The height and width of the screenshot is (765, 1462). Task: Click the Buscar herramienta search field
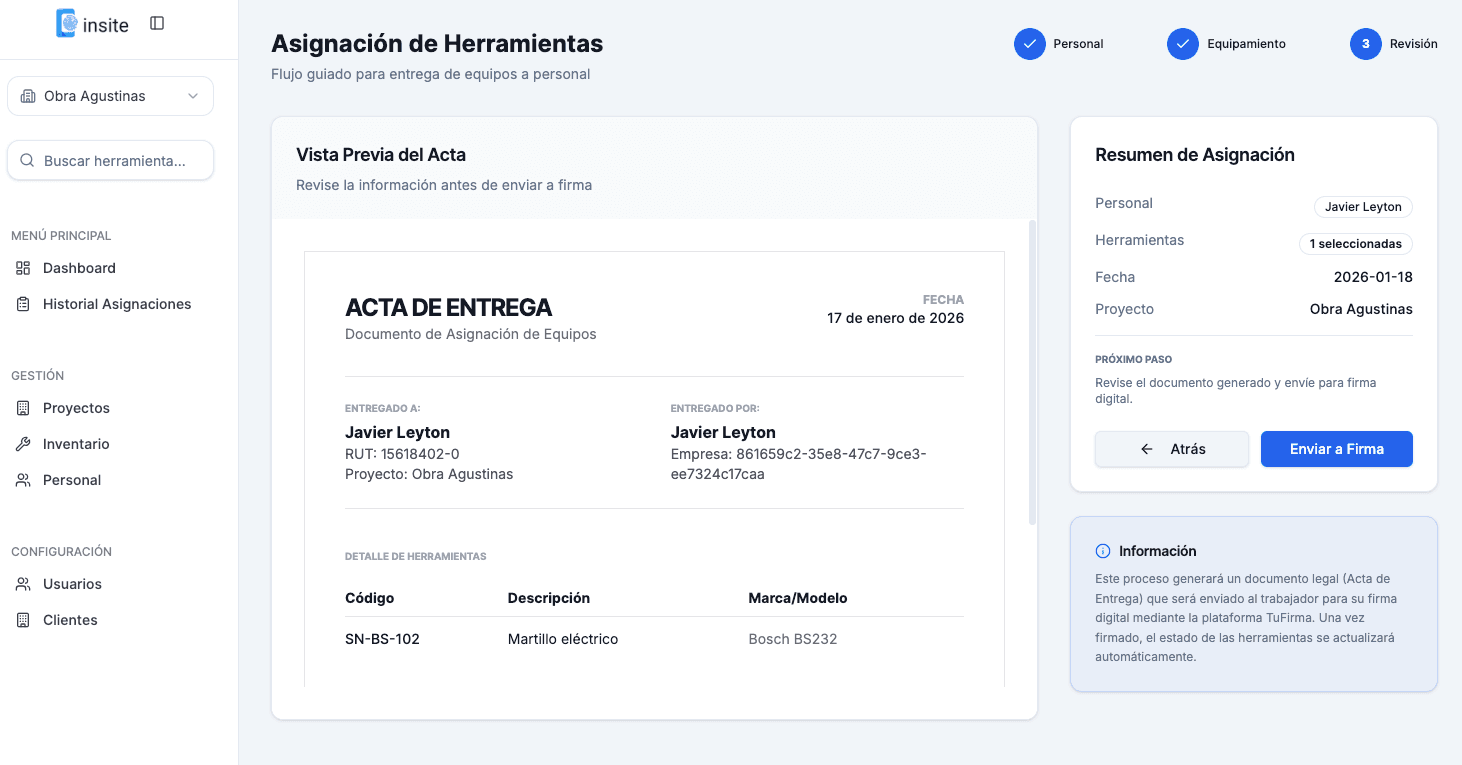coord(110,160)
